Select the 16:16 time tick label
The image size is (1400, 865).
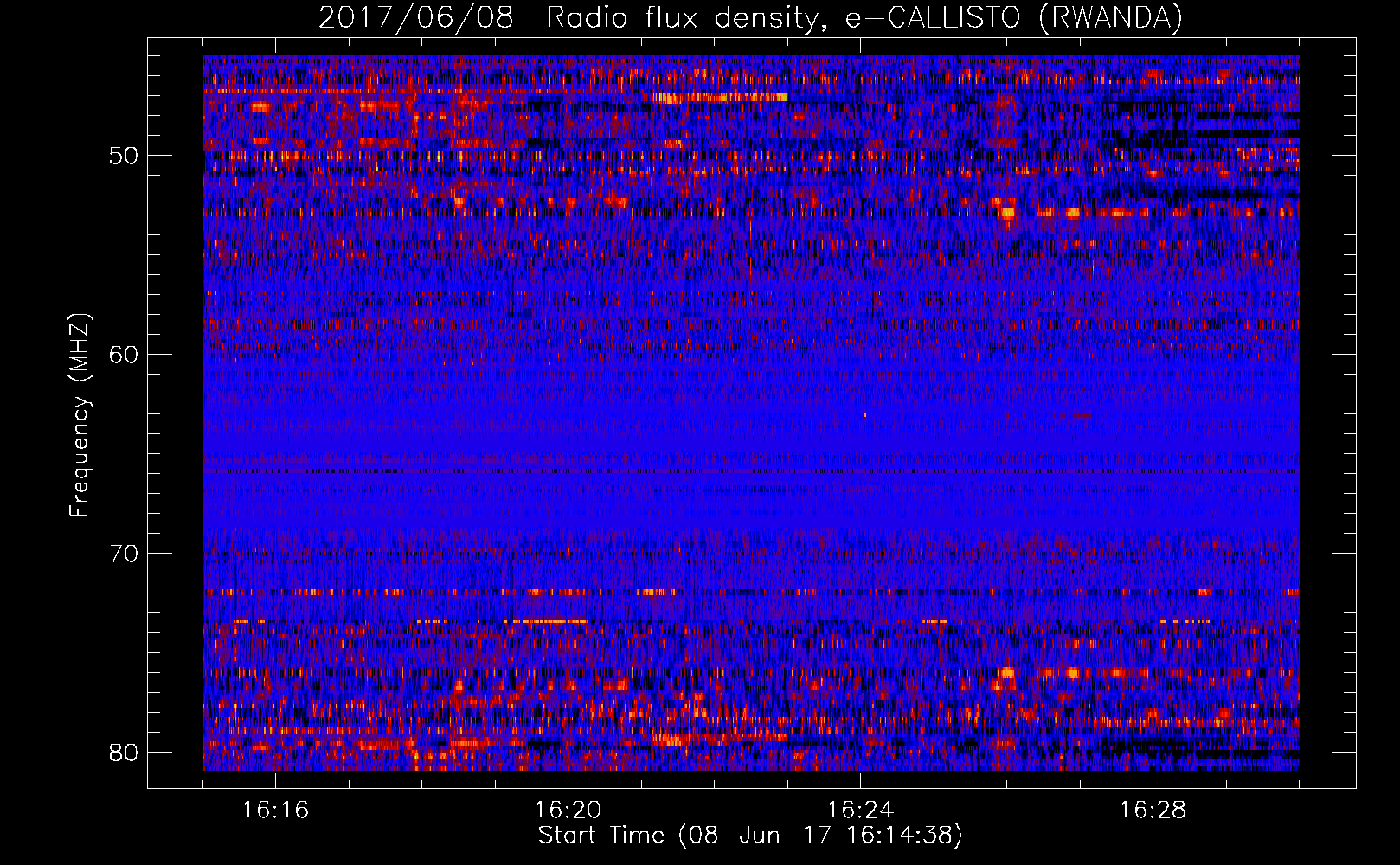pyautogui.click(x=275, y=811)
